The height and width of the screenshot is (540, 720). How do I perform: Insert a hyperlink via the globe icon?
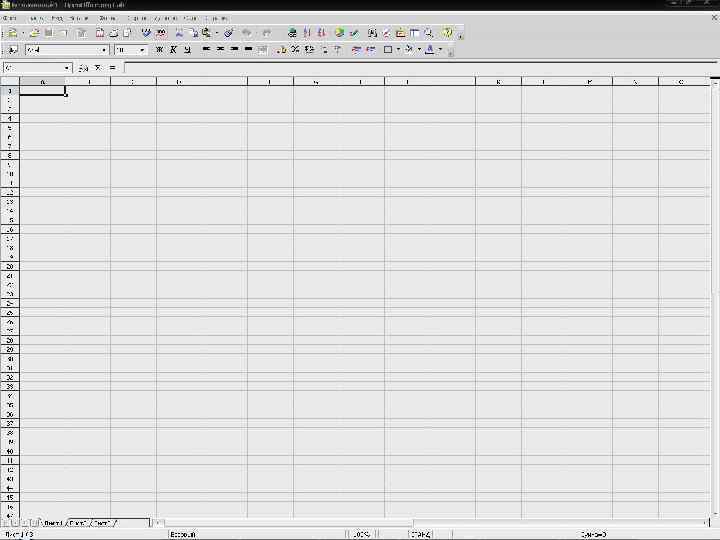pos(292,33)
